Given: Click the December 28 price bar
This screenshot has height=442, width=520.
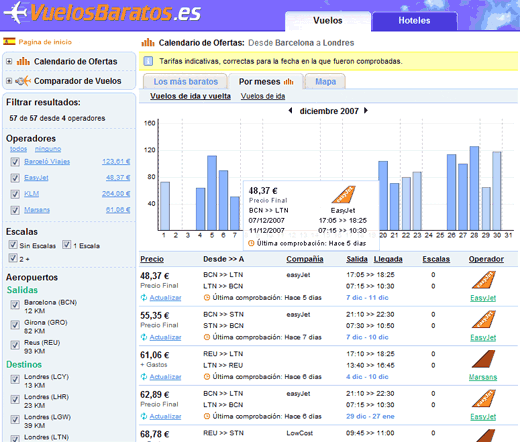Looking at the screenshot, I should point(474,188).
